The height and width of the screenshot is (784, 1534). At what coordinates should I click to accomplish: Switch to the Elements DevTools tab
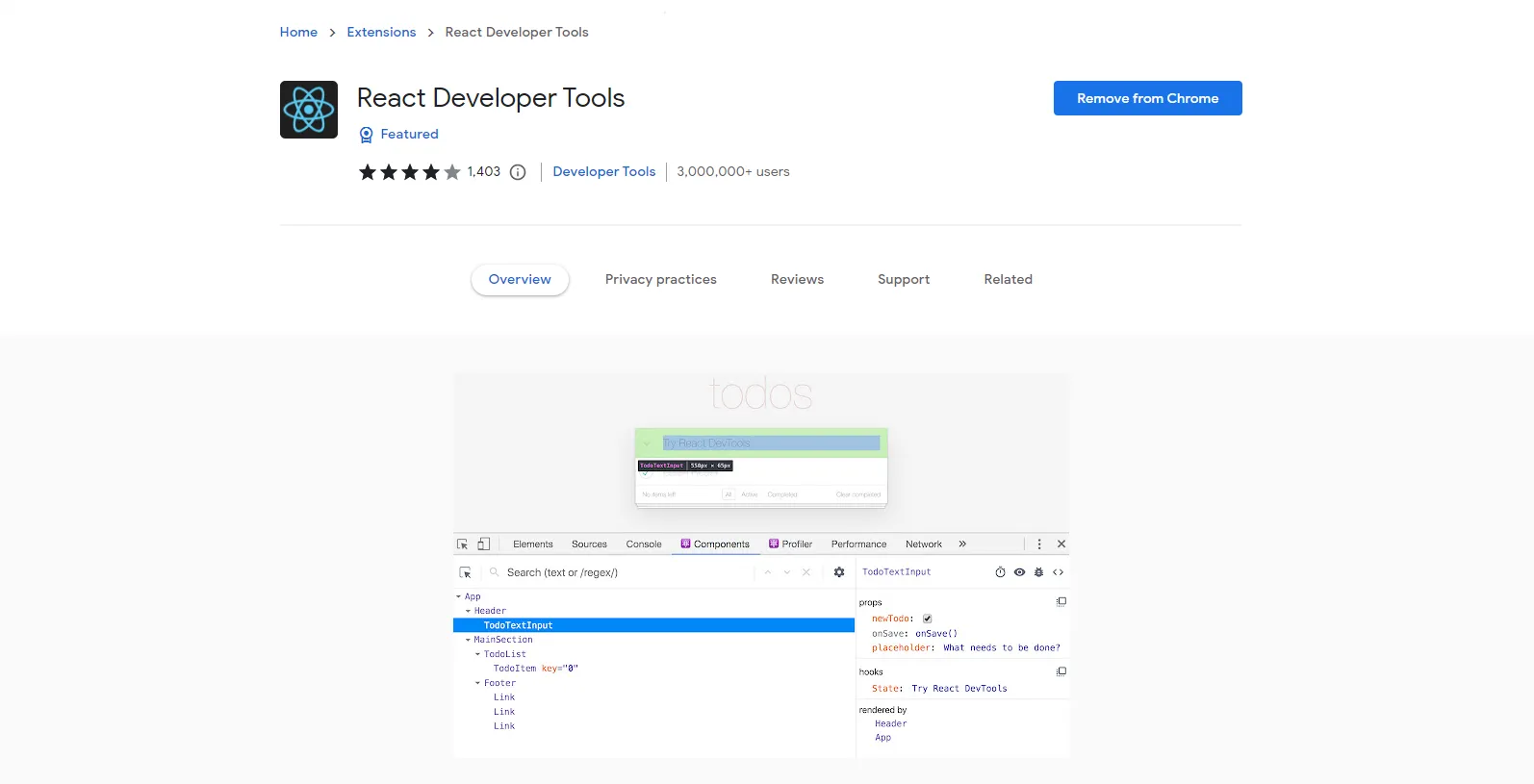(533, 544)
